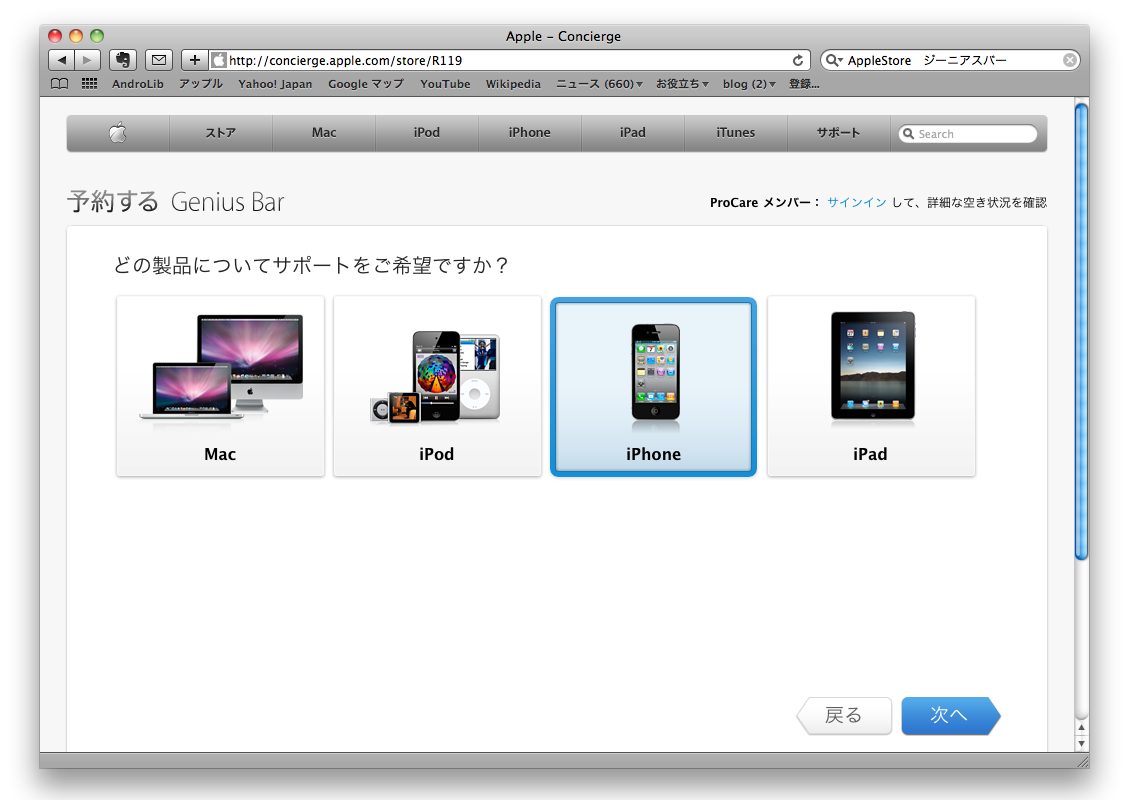
Task: Open the search magnifier dropdown in Safari
Action: (834, 60)
